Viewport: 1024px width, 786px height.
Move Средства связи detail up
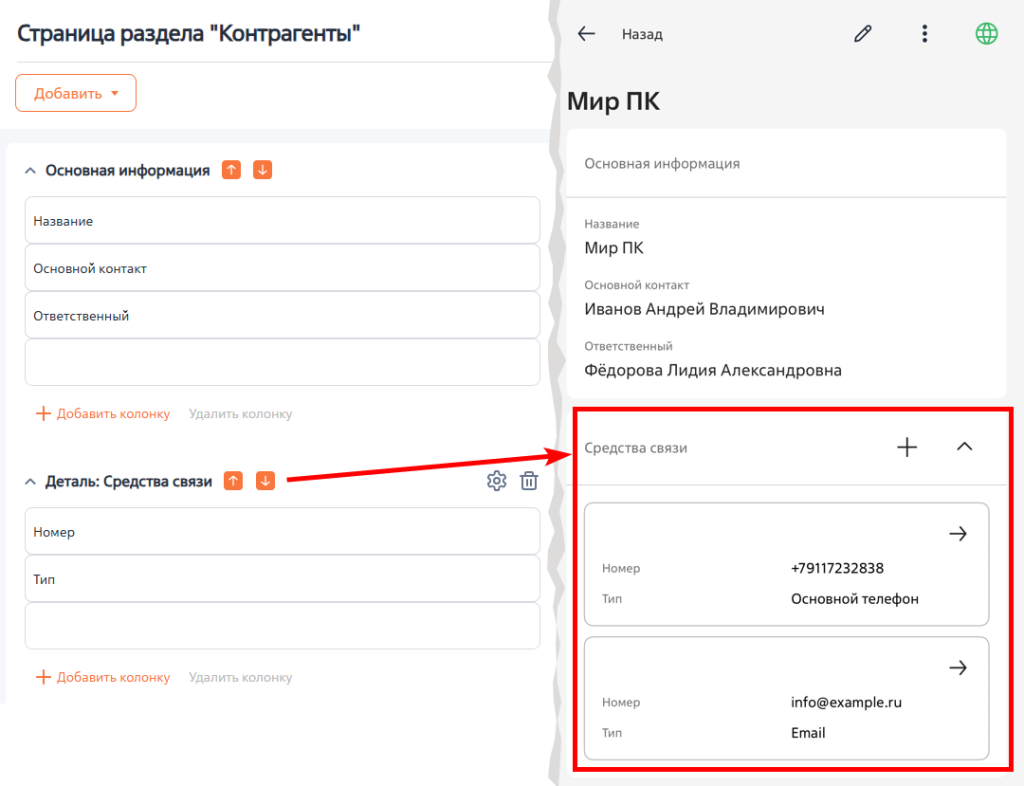[x=233, y=481]
